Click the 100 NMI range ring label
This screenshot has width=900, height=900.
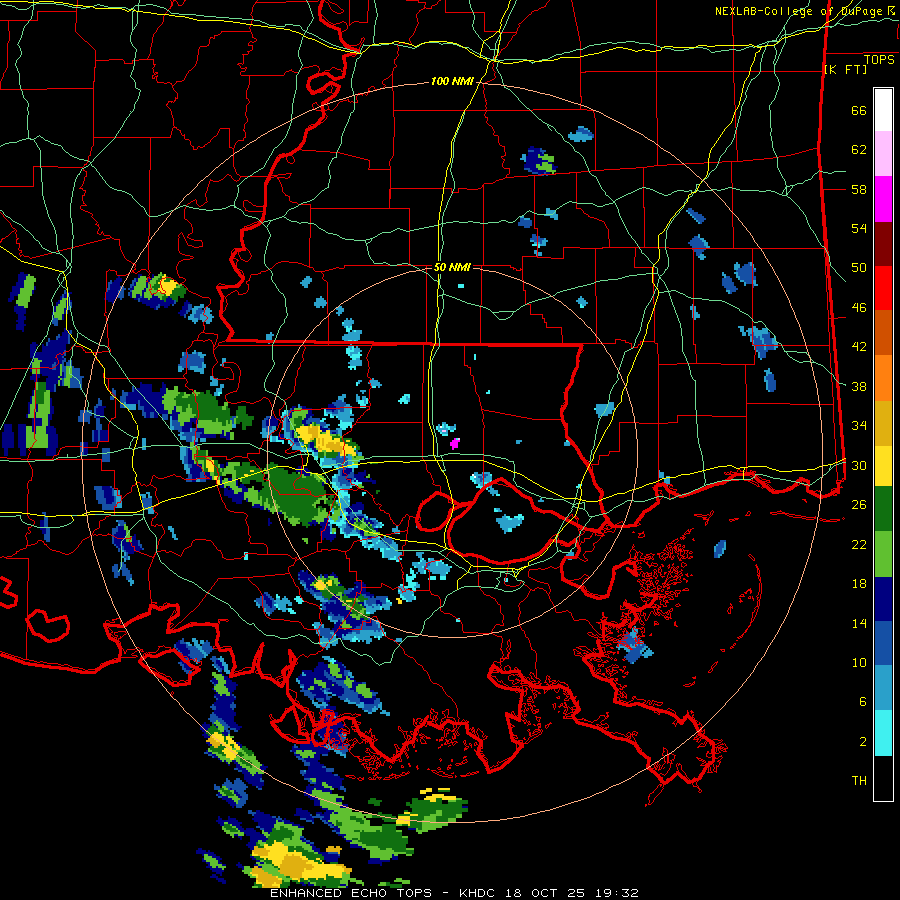[x=452, y=82]
